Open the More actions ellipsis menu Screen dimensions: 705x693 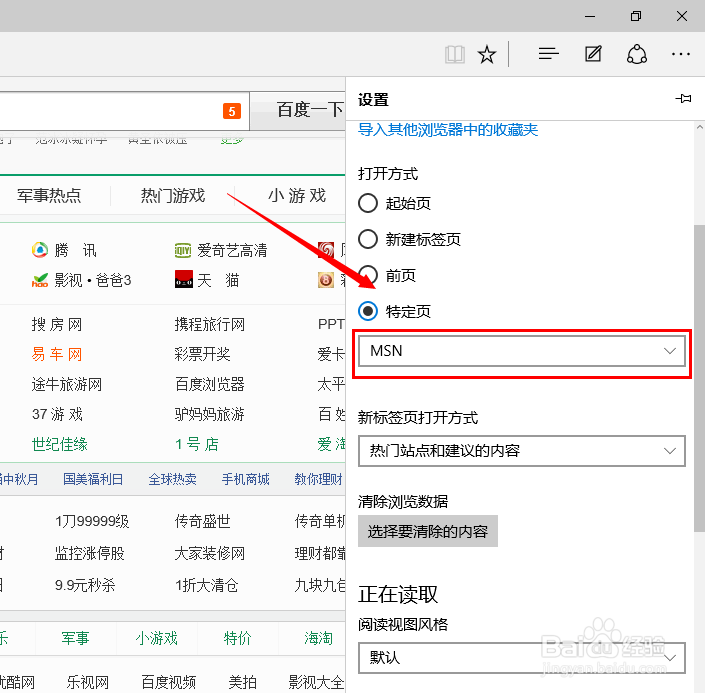[681, 54]
